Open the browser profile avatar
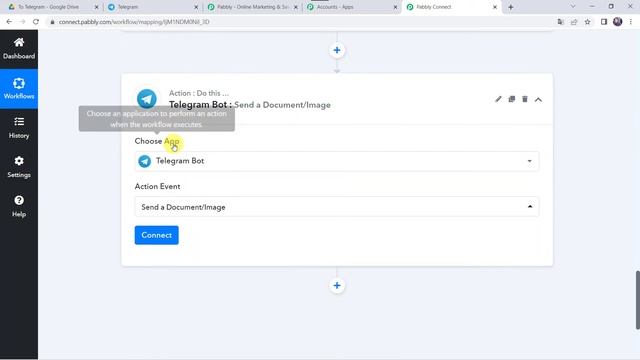This screenshot has height=360, width=640. coord(618,22)
